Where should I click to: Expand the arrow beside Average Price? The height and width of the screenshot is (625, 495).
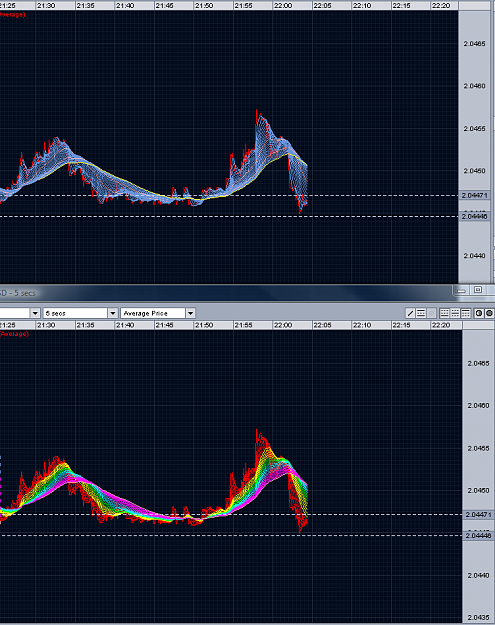(191, 313)
